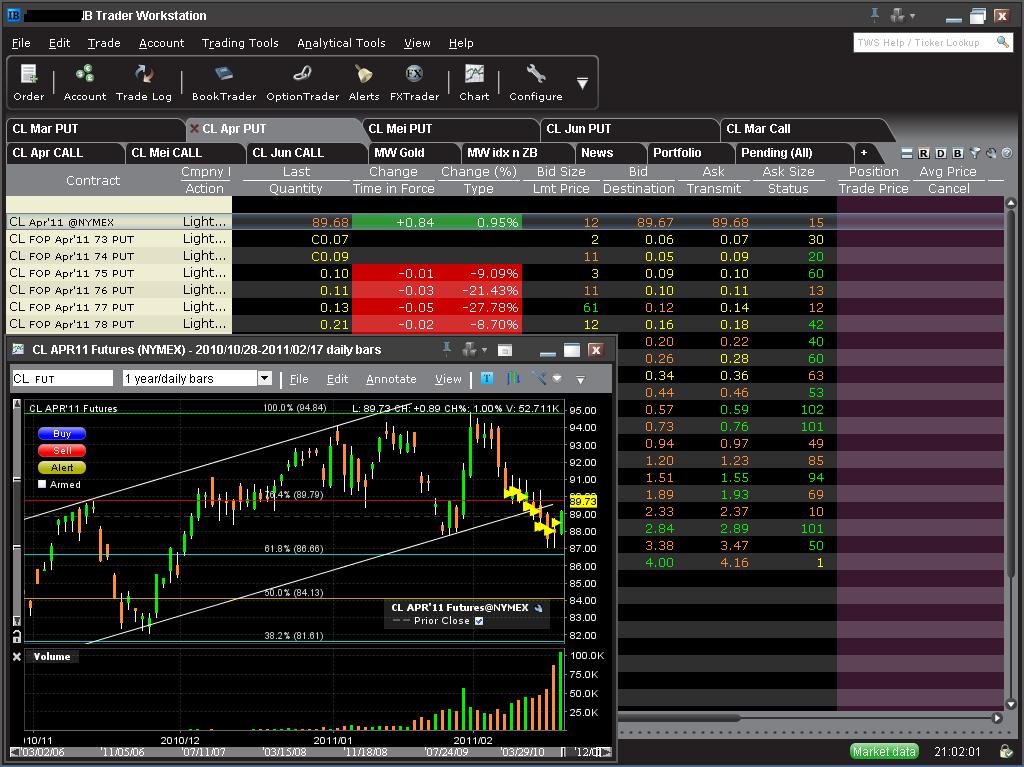Screen dimensions: 1024x767
Task: Pin the chart window with pushpin icon
Action: coord(447,349)
